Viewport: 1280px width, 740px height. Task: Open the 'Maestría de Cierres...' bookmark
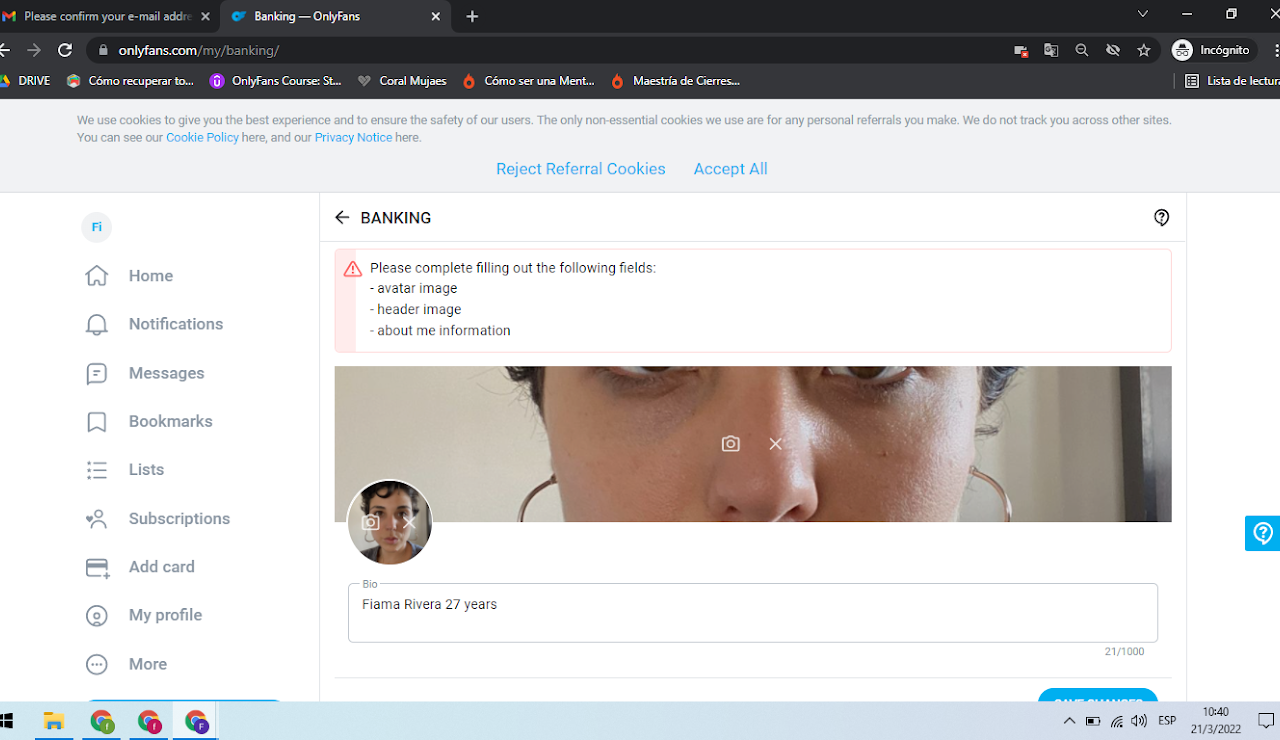click(675, 81)
